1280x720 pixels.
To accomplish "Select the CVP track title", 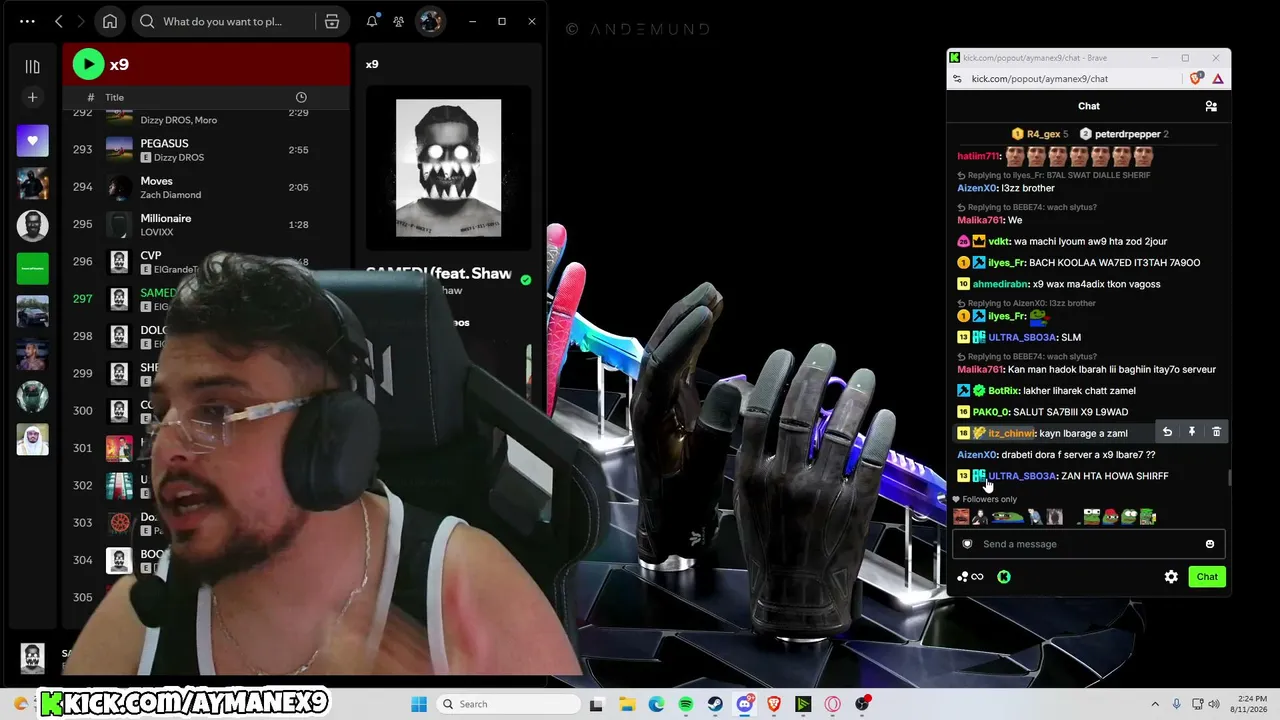I will pyautogui.click(x=151, y=256).
